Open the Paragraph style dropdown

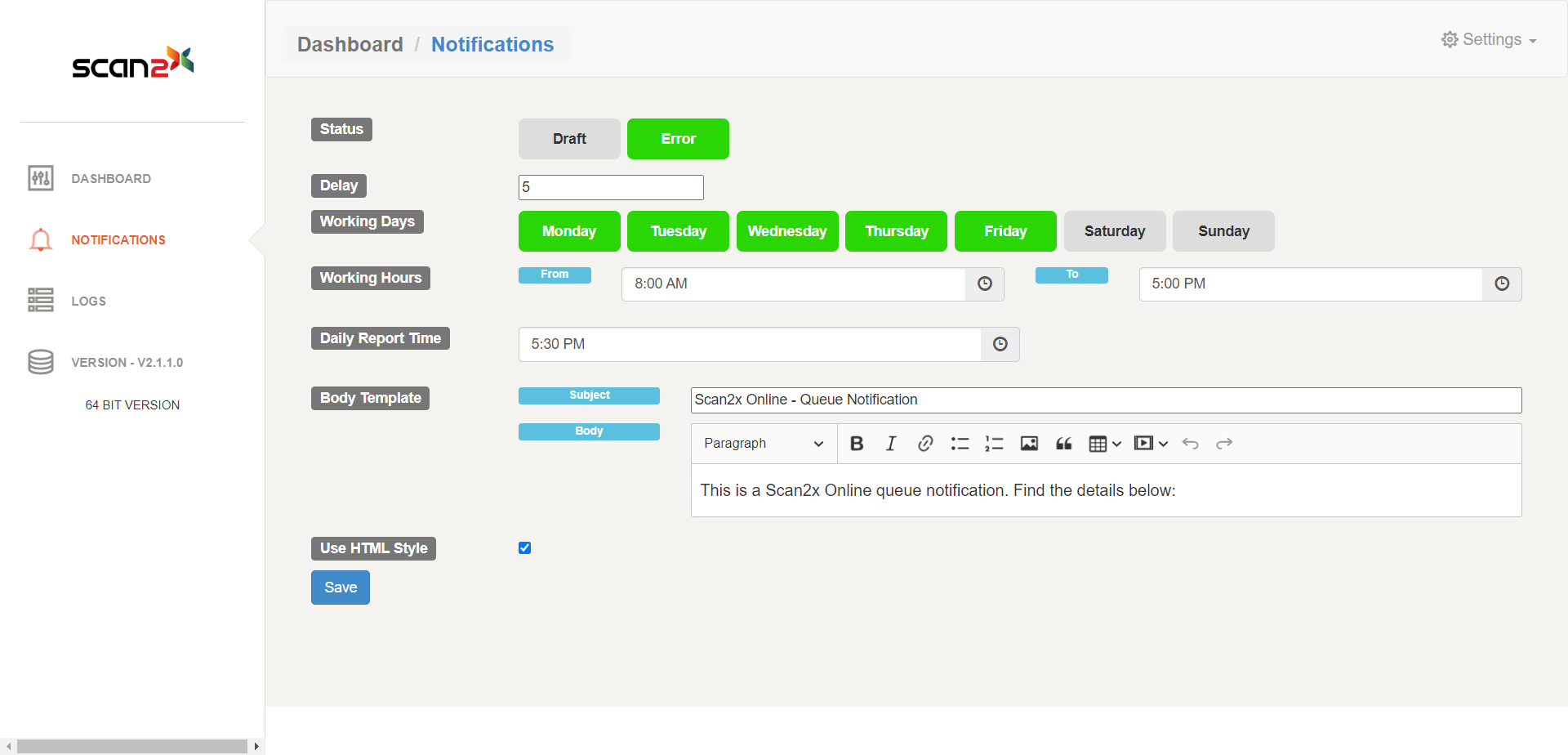[x=763, y=444]
